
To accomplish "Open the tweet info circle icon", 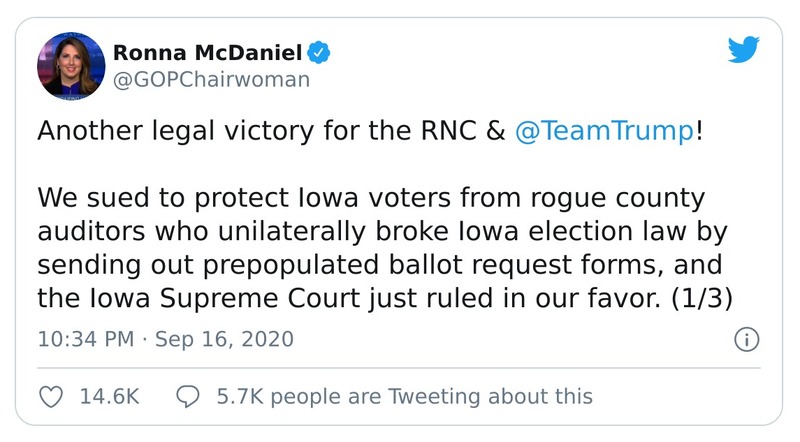I will pyautogui.click(x=746, y=340).
